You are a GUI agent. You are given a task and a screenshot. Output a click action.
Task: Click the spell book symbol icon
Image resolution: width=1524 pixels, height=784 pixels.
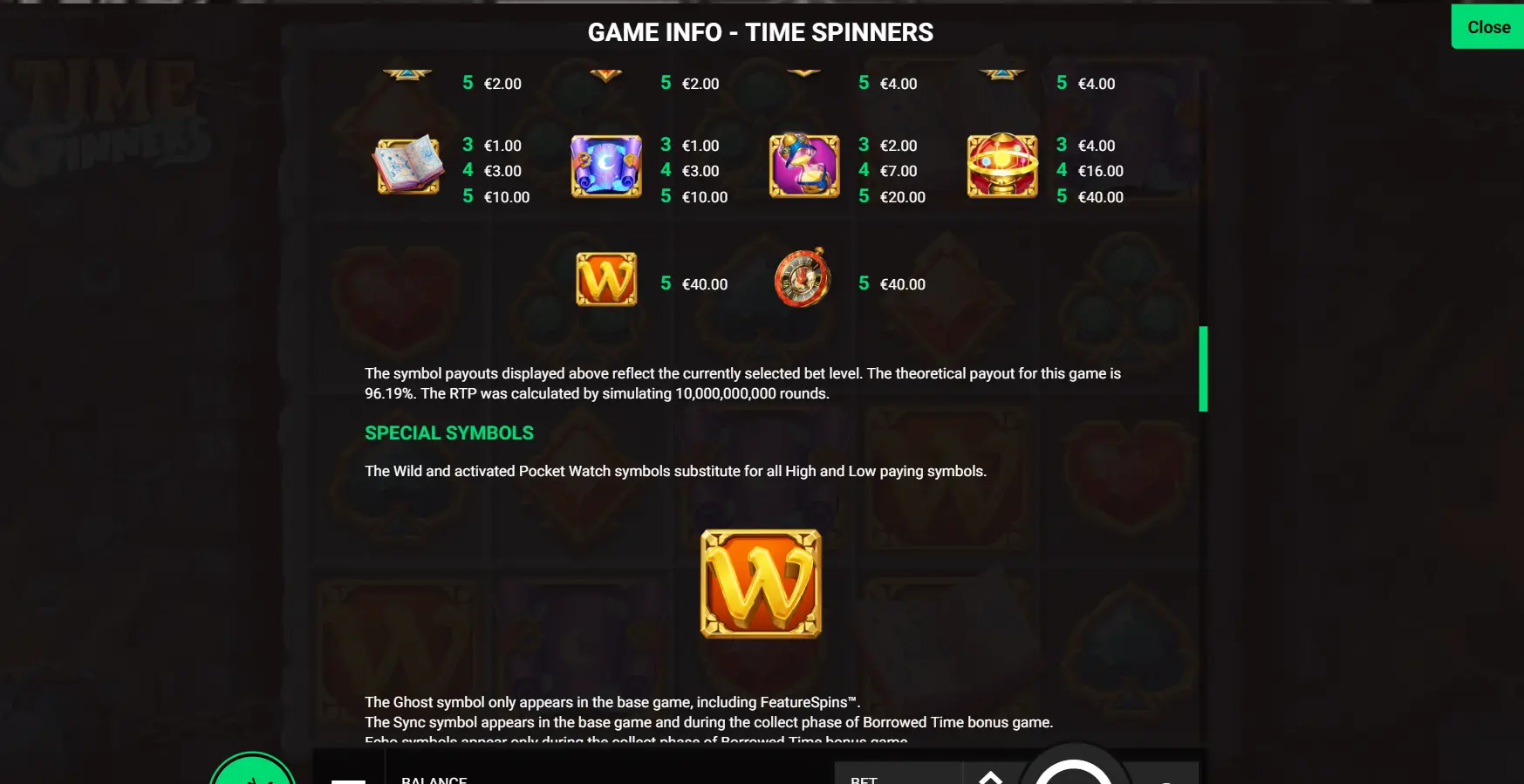408,164
